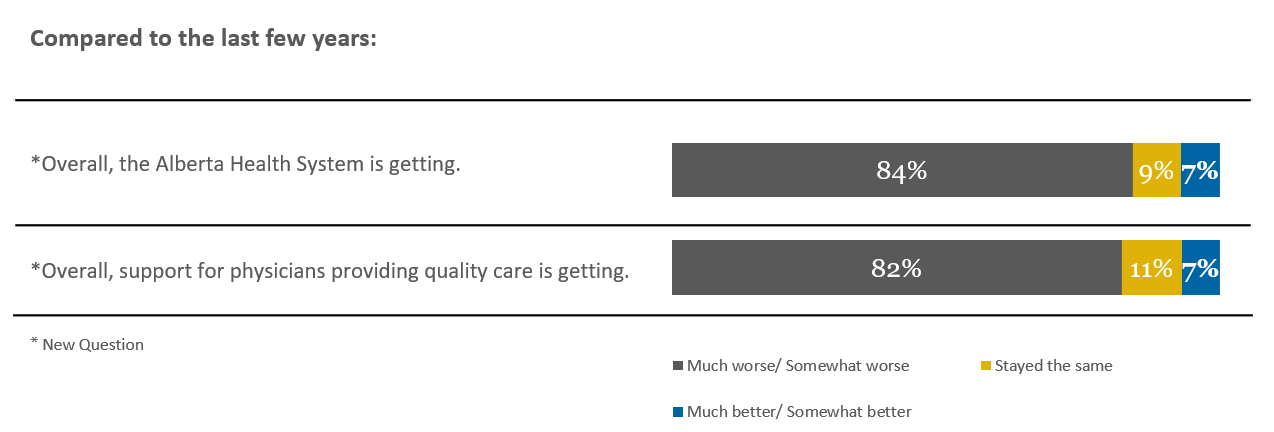The width and height of the screenshot is (1274, 432).
Task: Click the 9% label text
Action: pos(1156,171)
